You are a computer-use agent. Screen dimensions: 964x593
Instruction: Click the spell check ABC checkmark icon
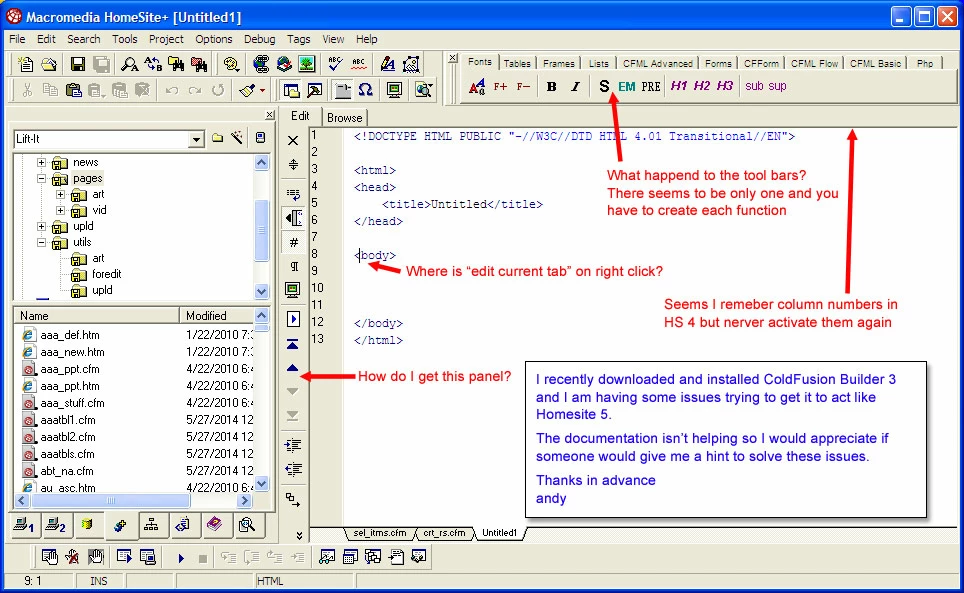coord(335,64)
